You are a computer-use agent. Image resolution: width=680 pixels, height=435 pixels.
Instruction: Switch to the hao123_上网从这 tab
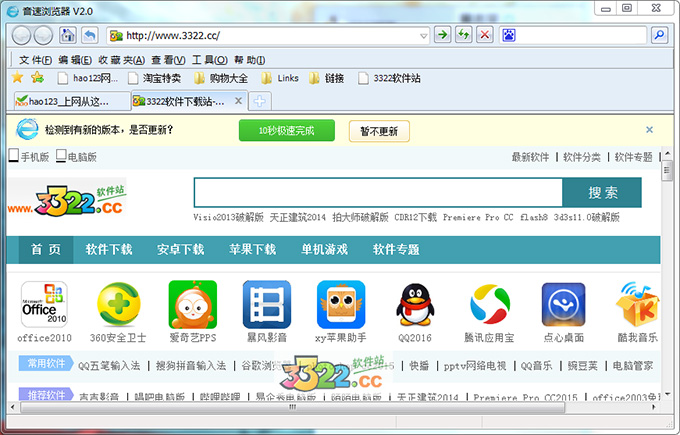[72, 101]
